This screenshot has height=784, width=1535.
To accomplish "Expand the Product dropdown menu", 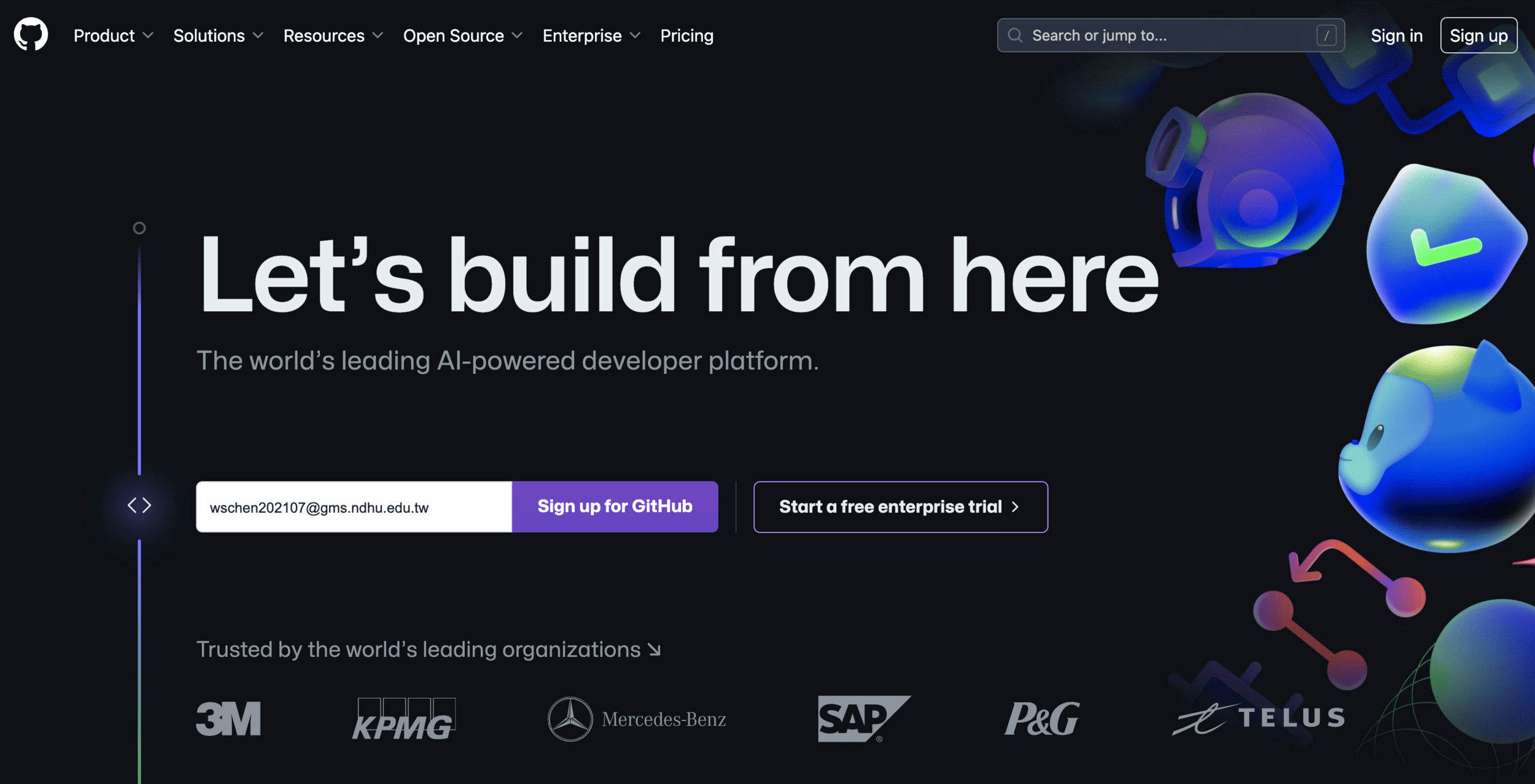I will 113,36.
